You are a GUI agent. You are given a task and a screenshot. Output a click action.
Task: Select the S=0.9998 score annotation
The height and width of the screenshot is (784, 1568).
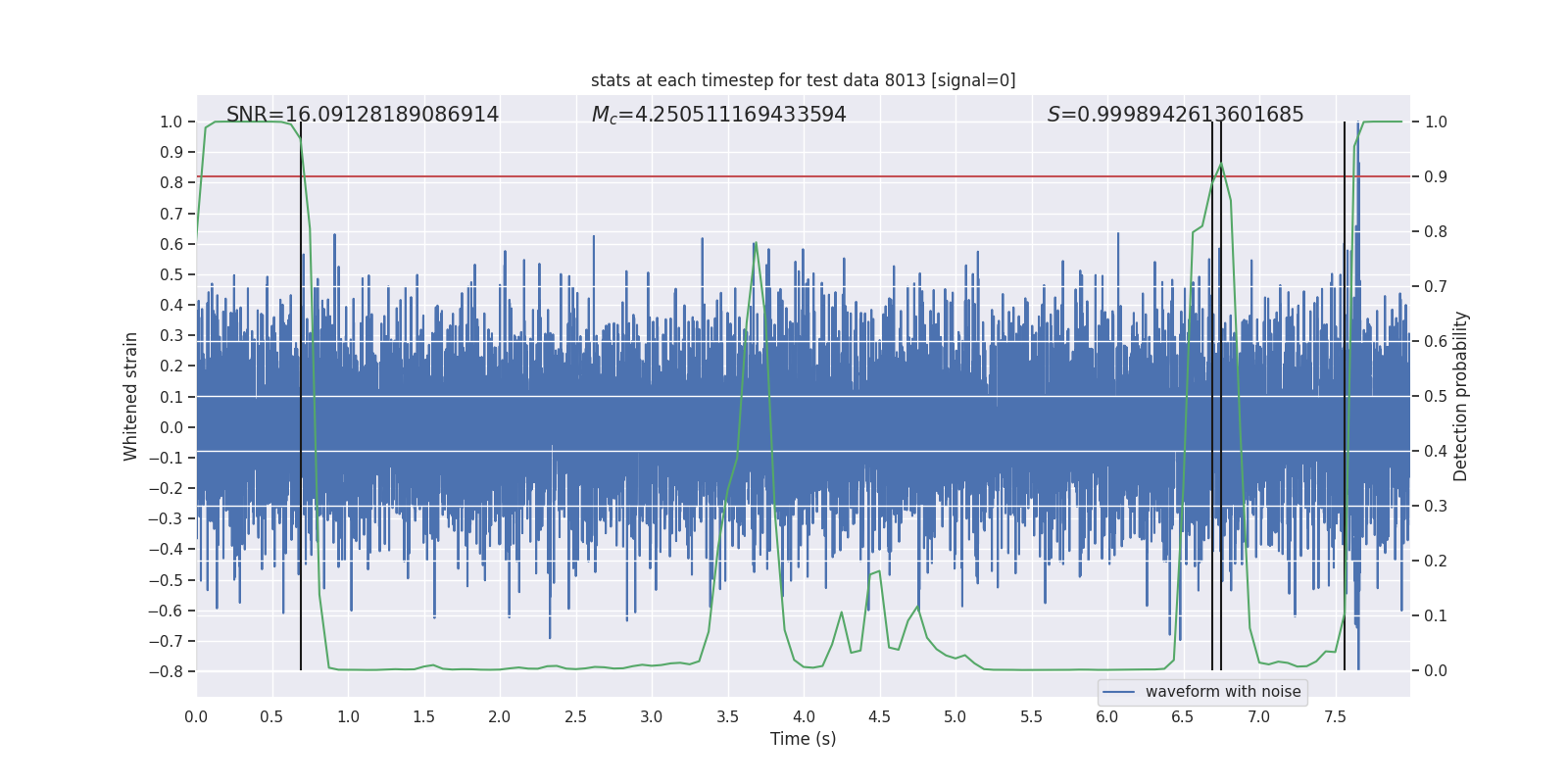coord(1175,115)
